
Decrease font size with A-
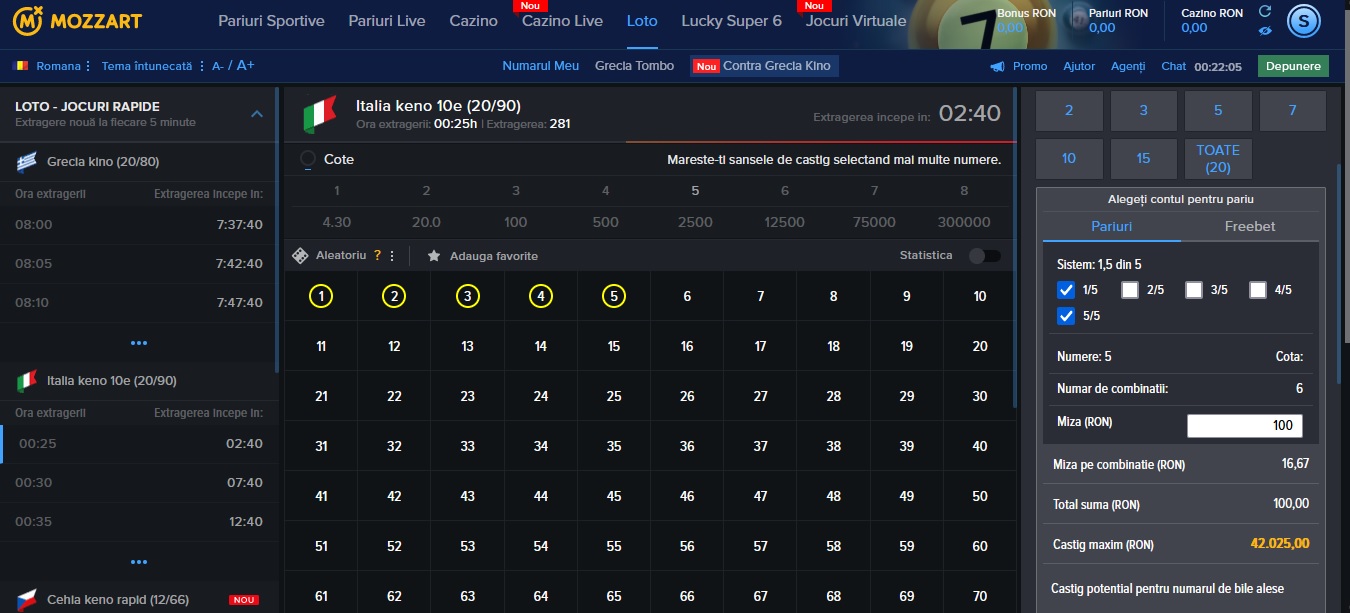[x=217, y=66]
